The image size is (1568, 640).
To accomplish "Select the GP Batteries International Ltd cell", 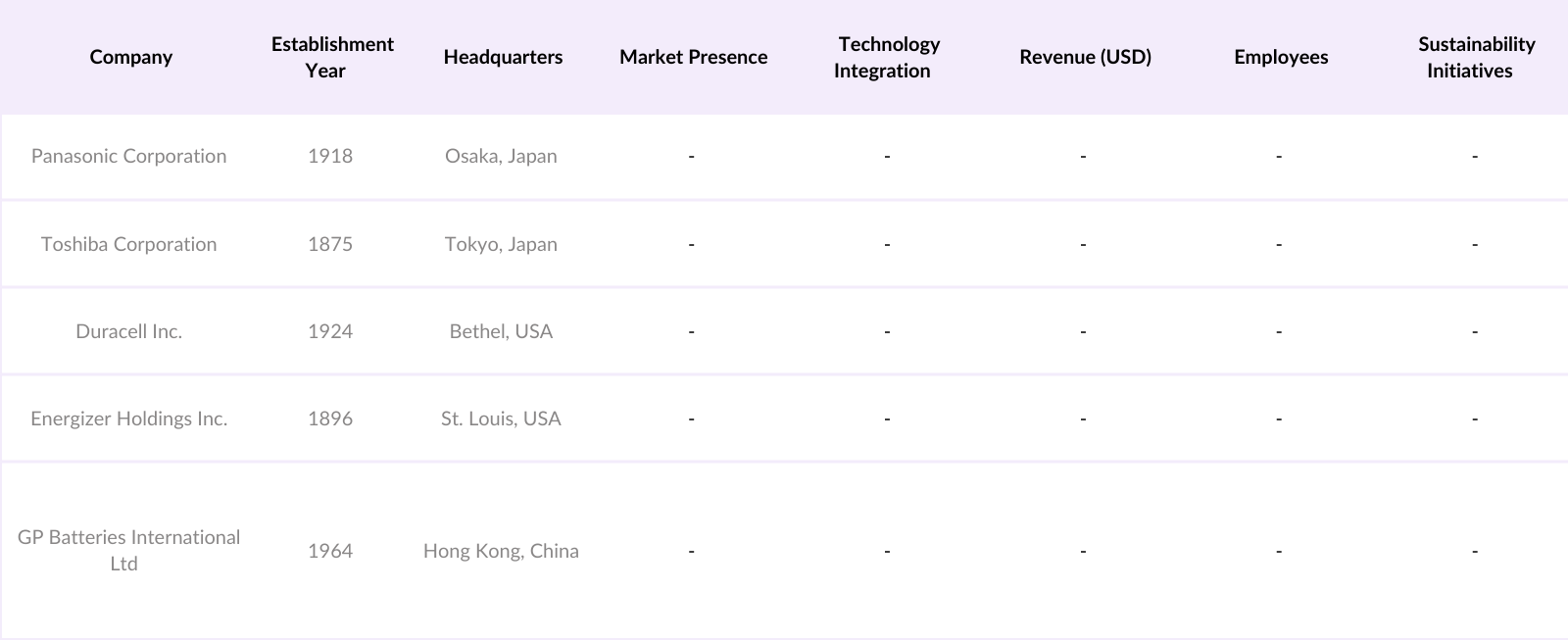I will pyautogui.click(x=128, y=550).
